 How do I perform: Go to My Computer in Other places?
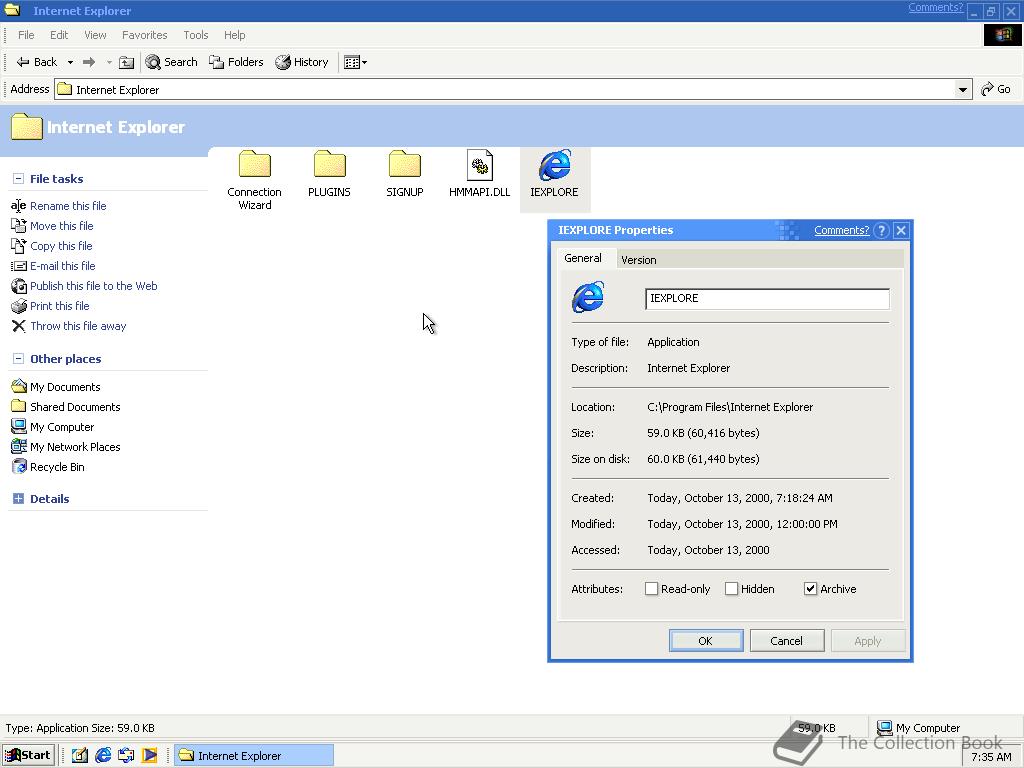pyautogui.click(x=62, y=427)
